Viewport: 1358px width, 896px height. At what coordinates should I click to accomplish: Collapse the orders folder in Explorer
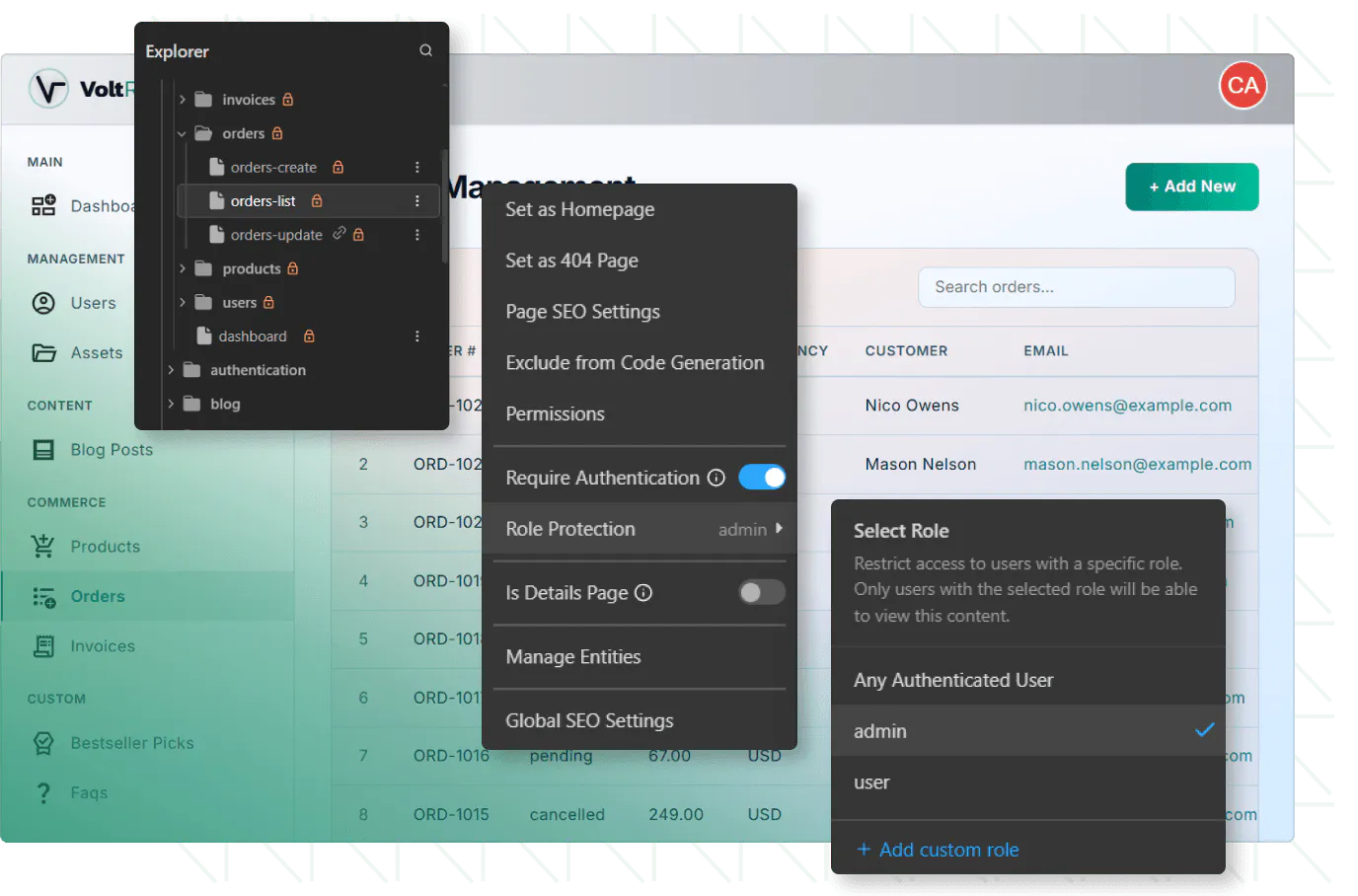click(182, 133)
